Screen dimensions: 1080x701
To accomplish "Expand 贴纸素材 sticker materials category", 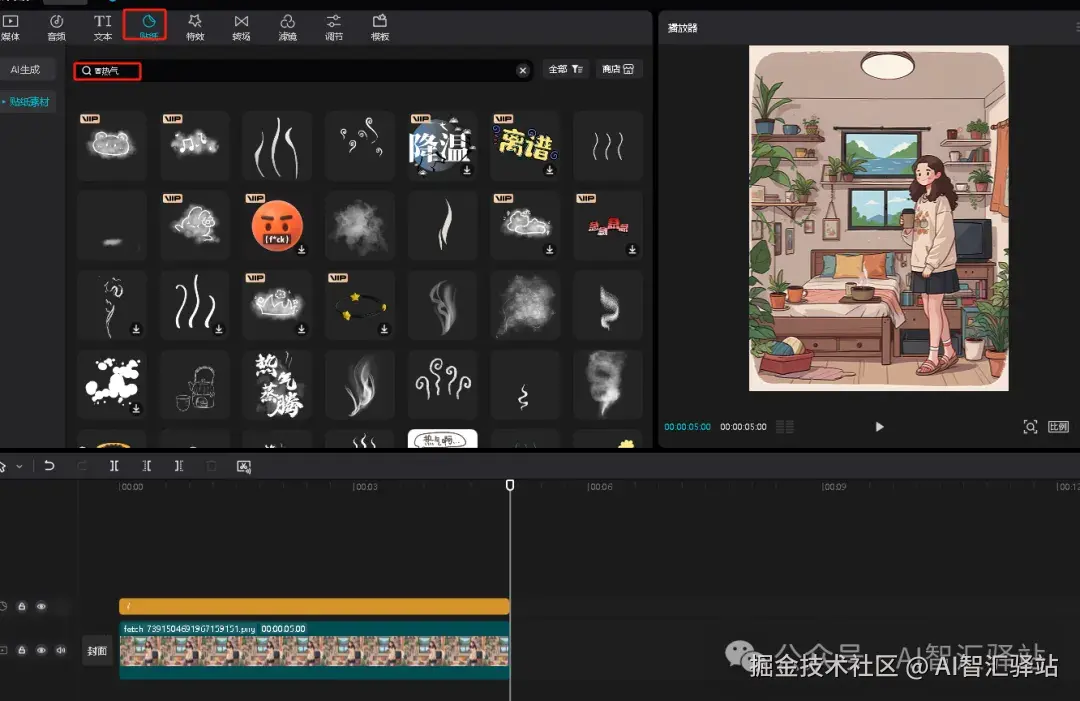I will pos(28,102).
